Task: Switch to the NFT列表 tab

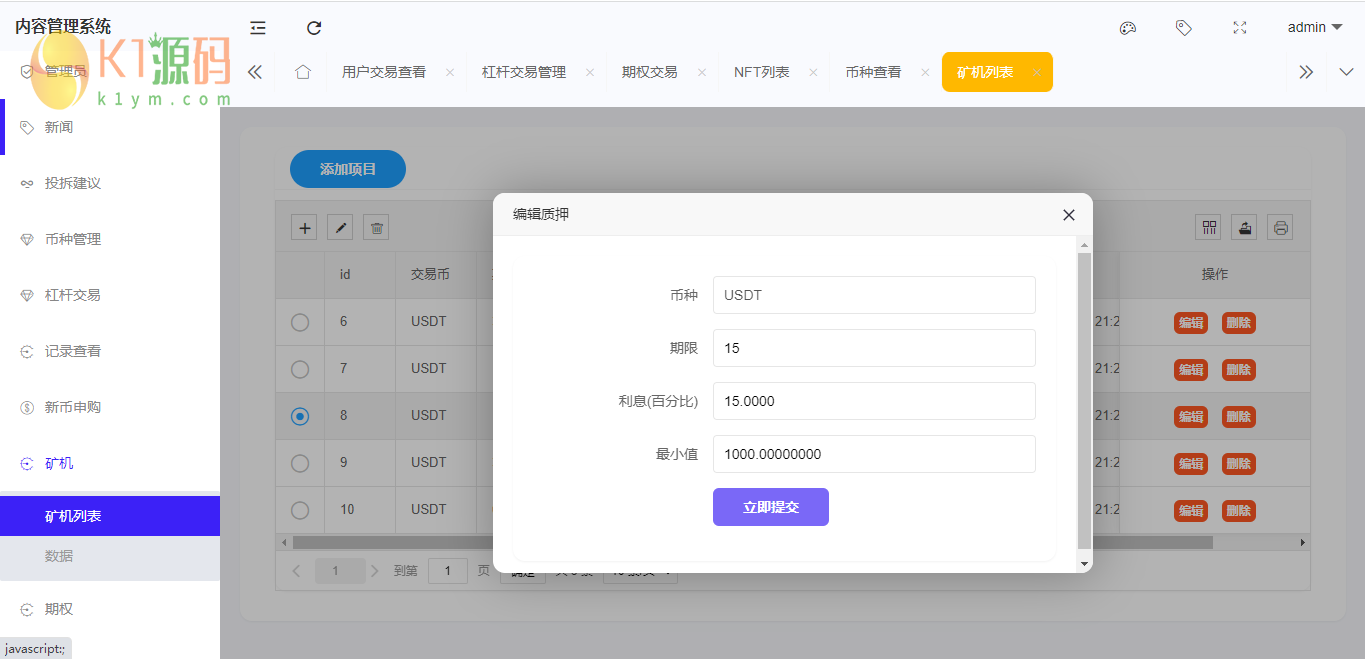Action: point(761,72)
